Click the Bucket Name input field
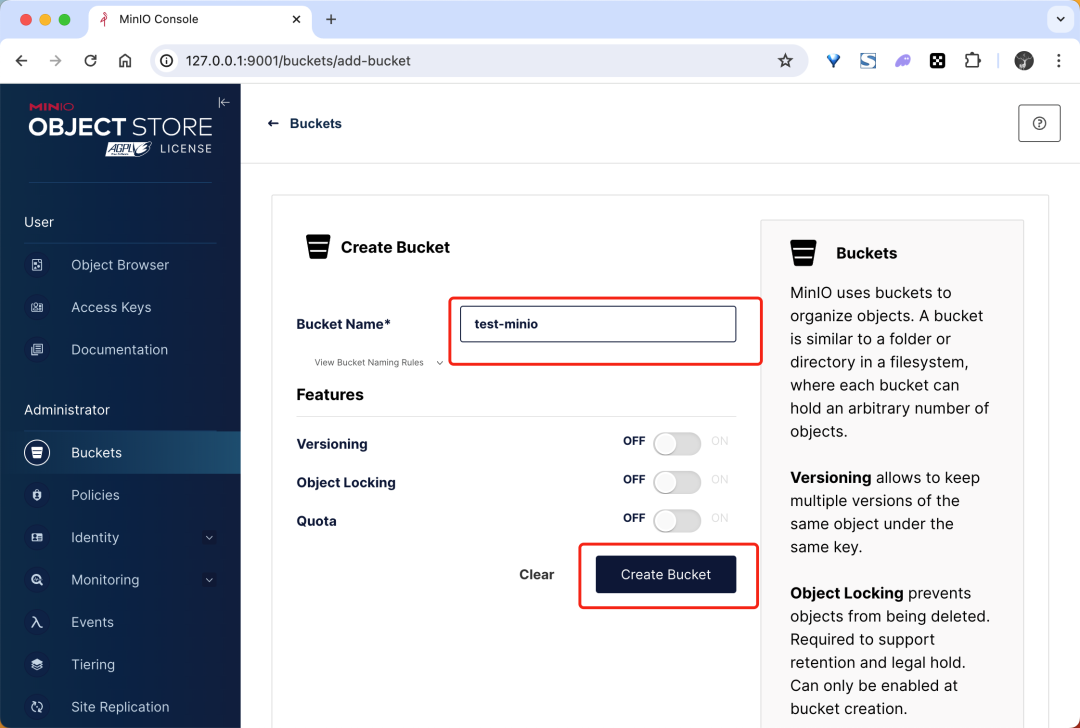 click(x=598, y=324)
